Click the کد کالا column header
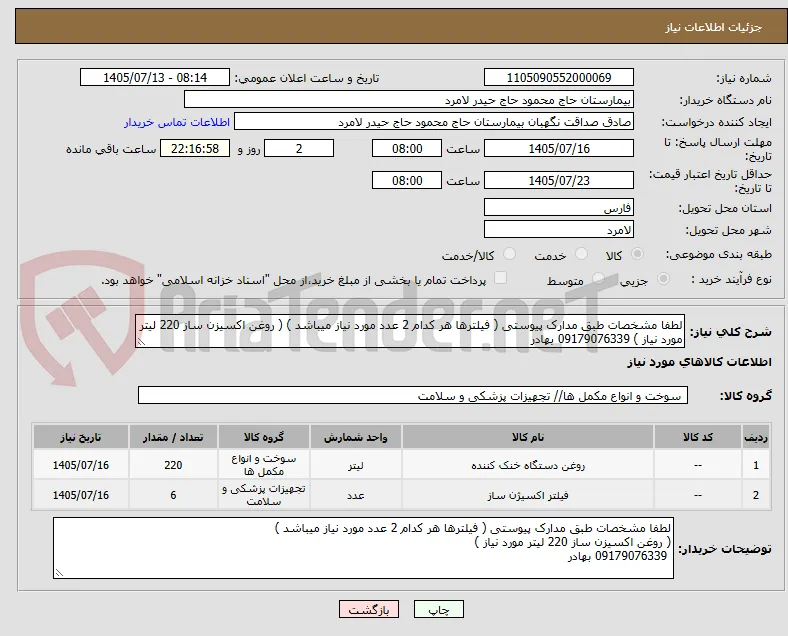Screen dimensions: 788x636 (698, 437)
